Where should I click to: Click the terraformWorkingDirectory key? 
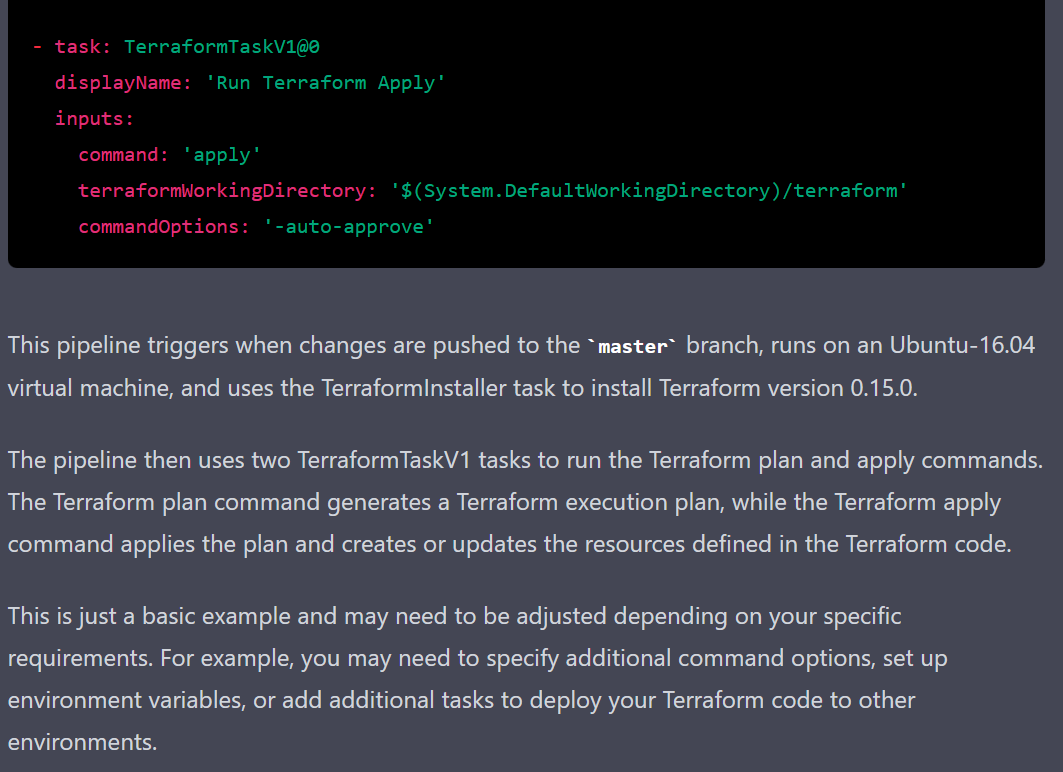[222, 191]
